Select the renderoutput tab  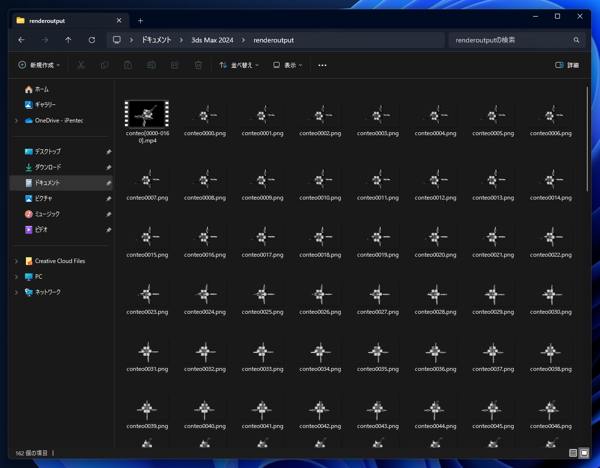pyautogui.click(x=62, y=20)
